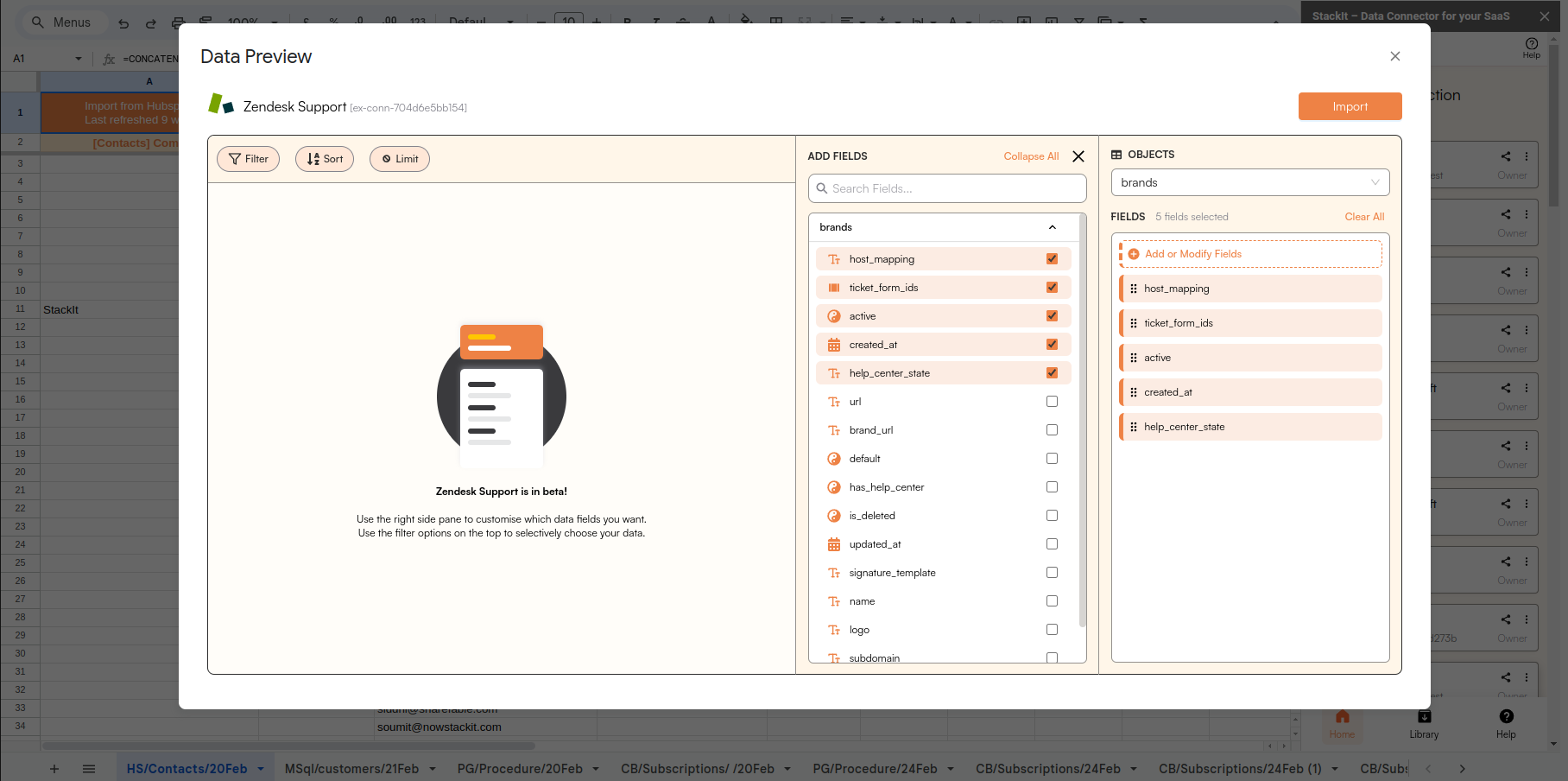Collapse the brands field group

tap(1053, 227)
